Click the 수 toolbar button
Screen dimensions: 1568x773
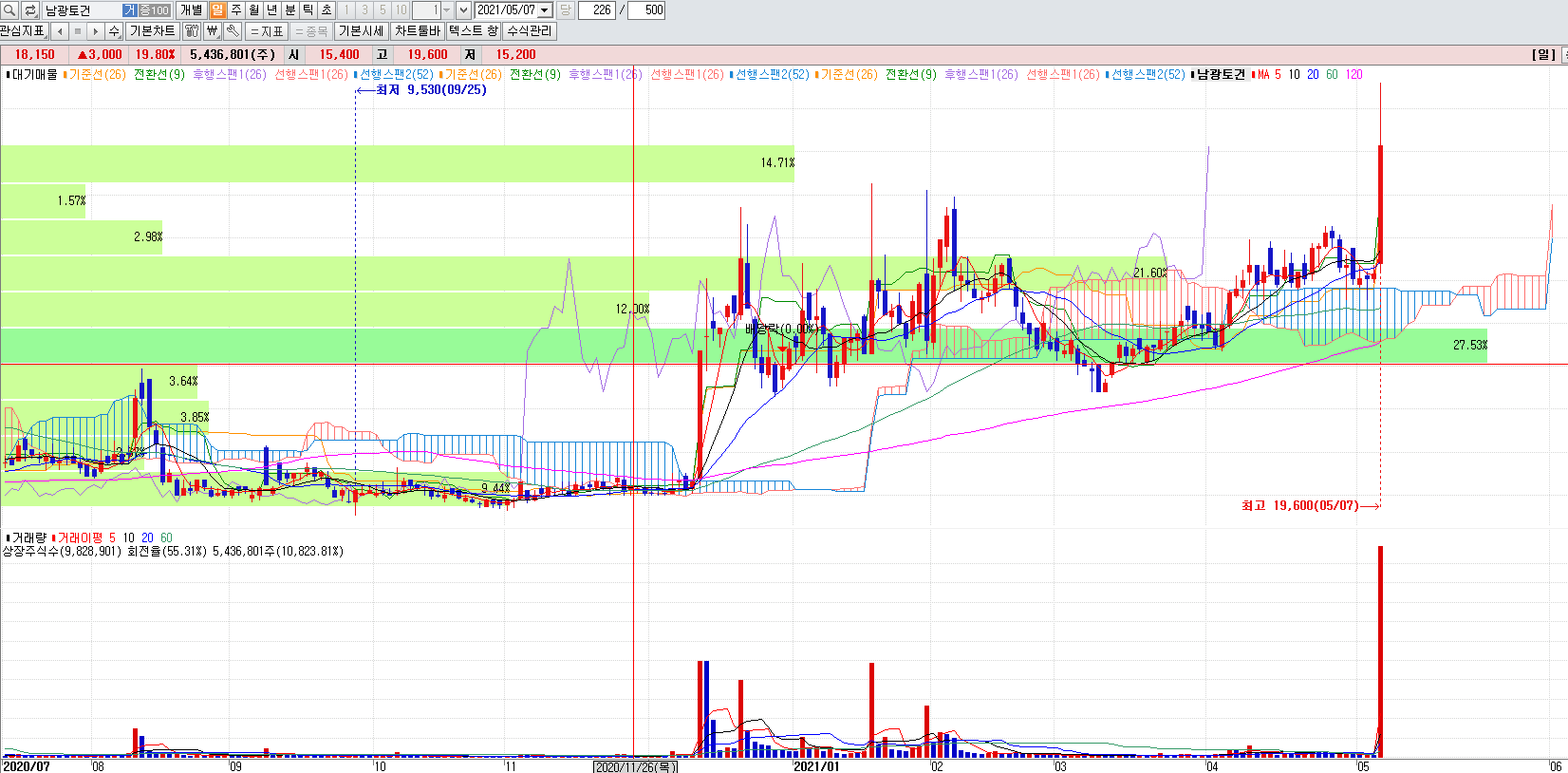tap(114, 31)
